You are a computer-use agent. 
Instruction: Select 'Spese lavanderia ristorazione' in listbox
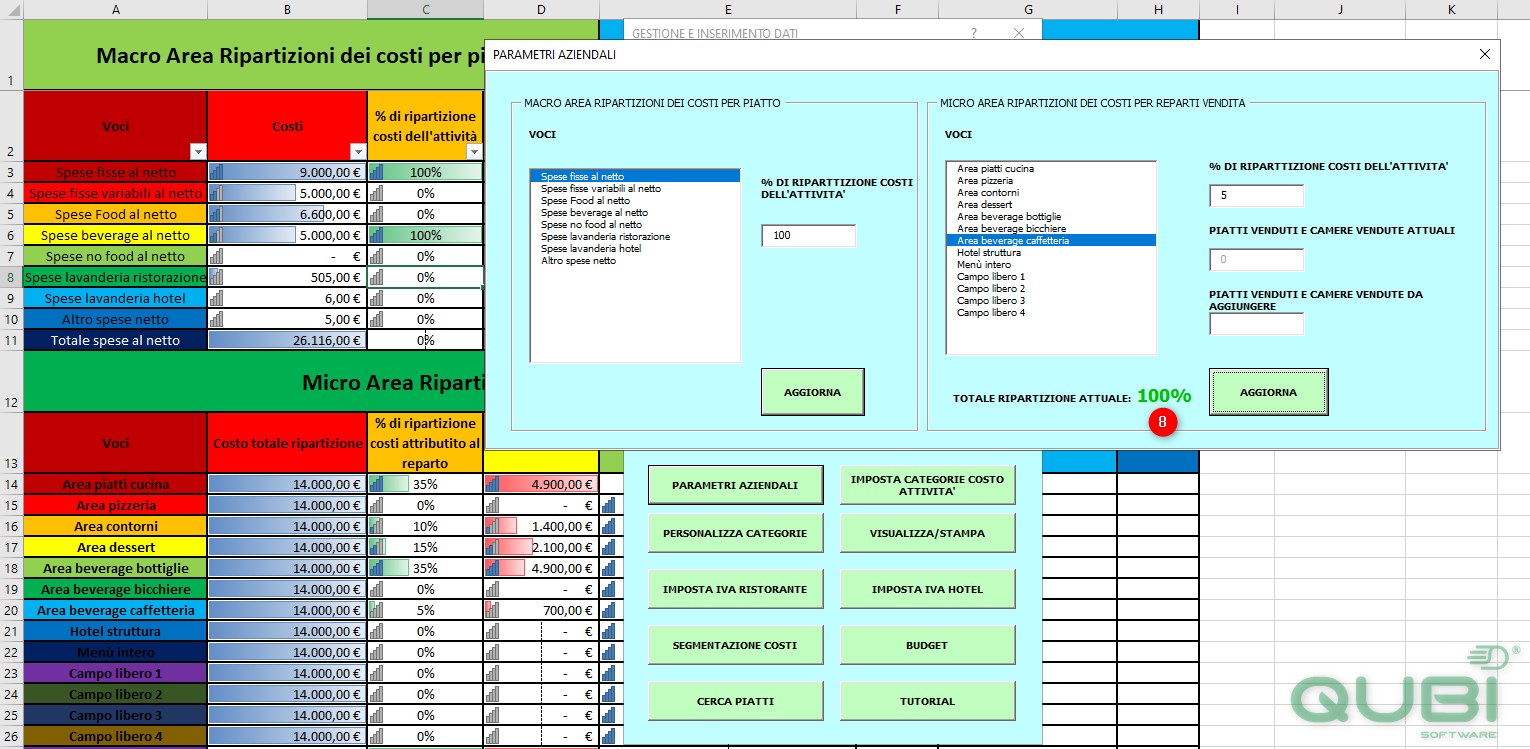tap(635, 236)
